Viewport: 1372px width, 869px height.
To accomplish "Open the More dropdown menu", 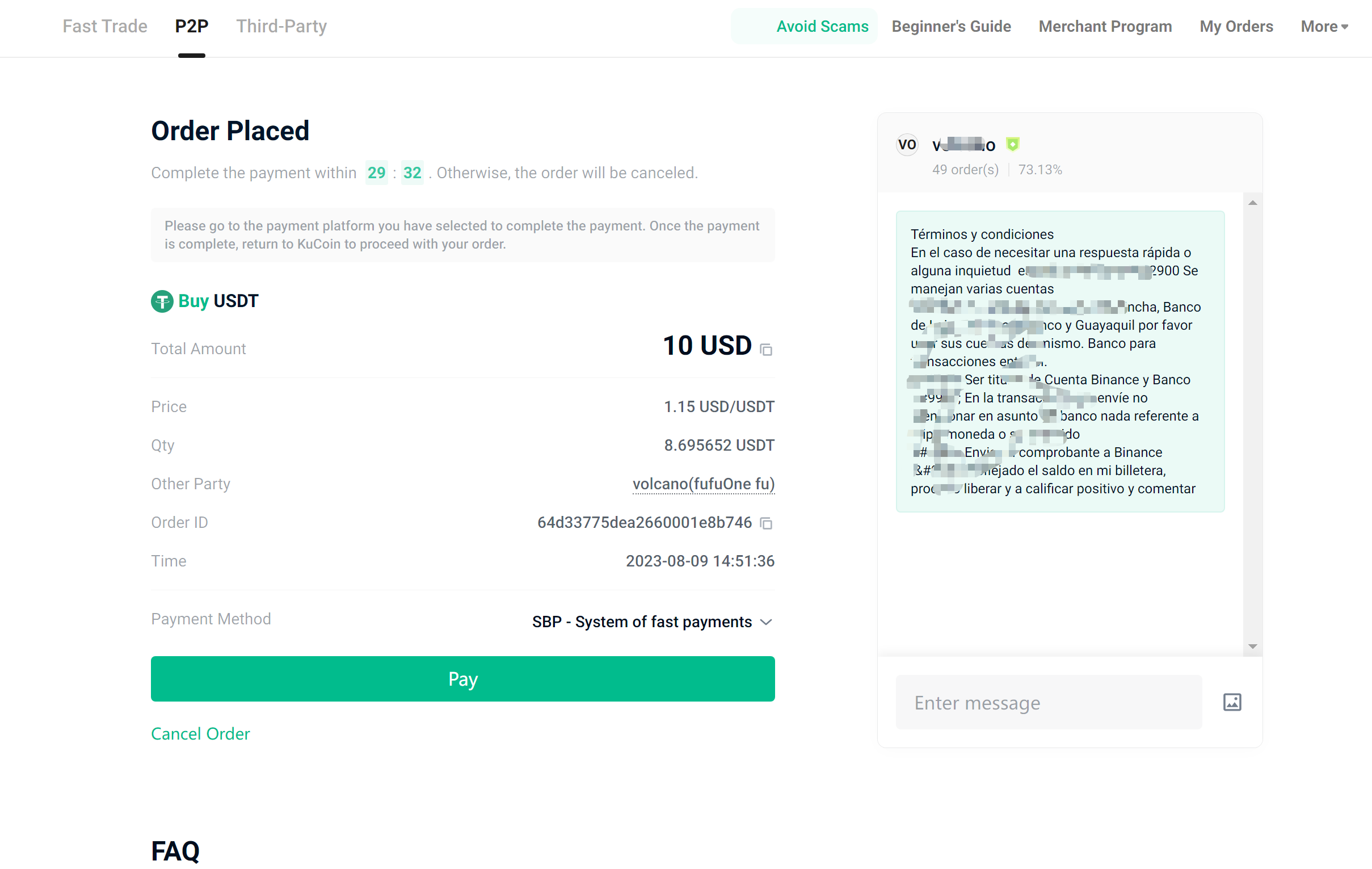I will coord(1324,27).
